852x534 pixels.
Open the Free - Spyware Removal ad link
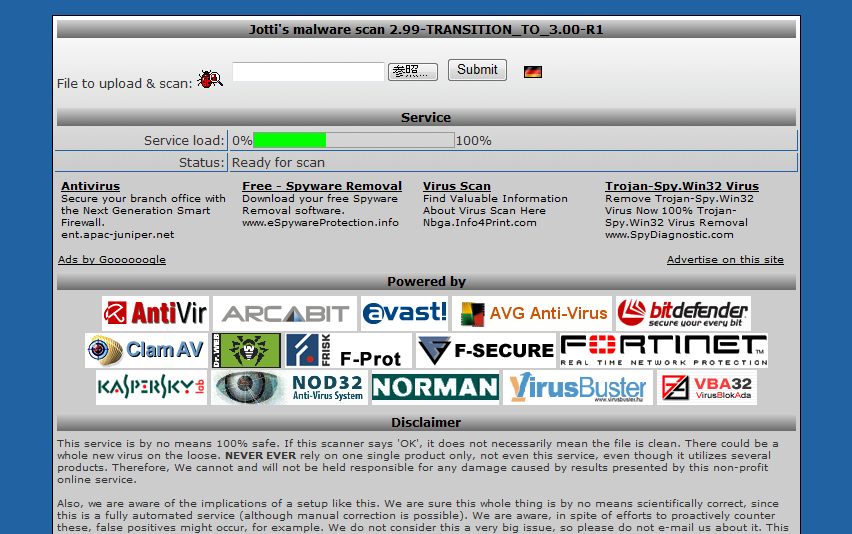[x=321, y=186]
